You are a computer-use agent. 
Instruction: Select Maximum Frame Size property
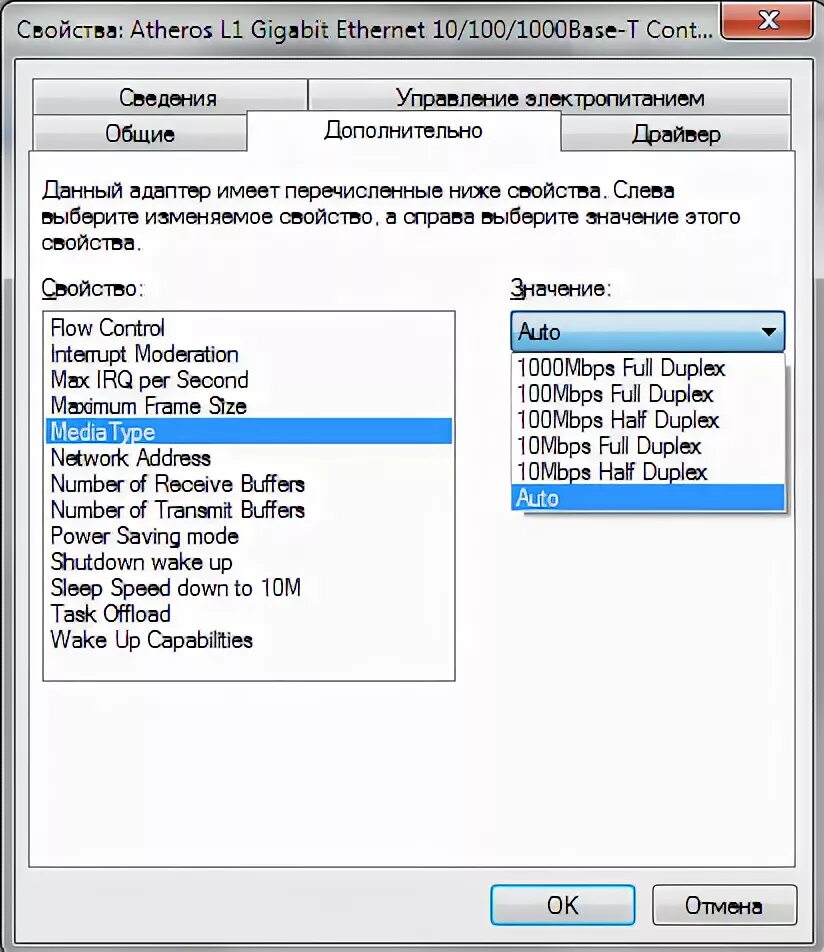click(x=249, y=406)
